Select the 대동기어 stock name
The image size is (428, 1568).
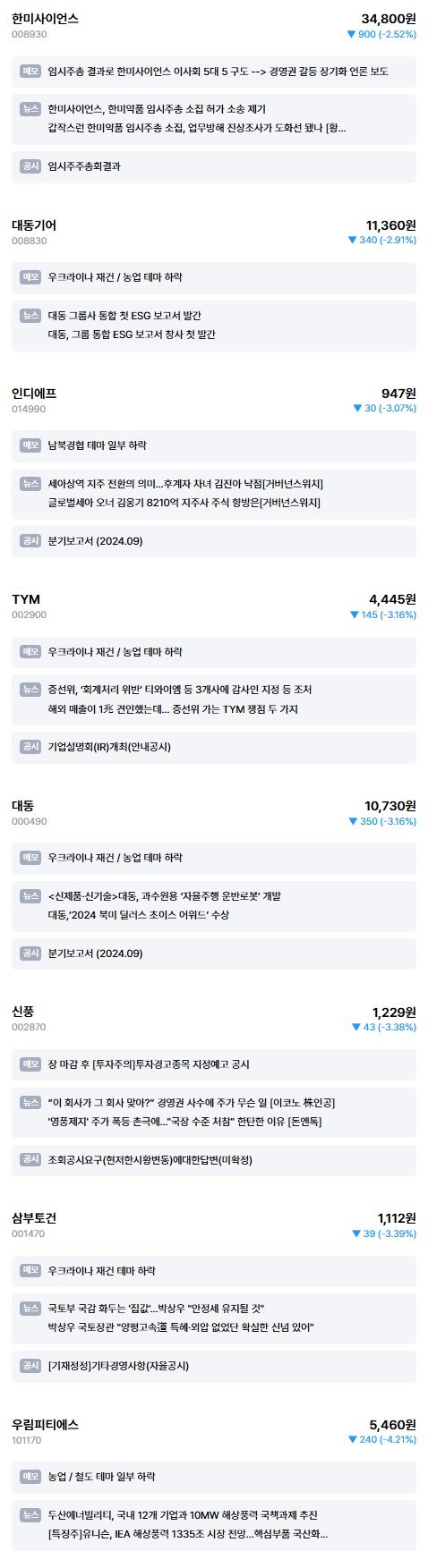[x=34, y=225]
